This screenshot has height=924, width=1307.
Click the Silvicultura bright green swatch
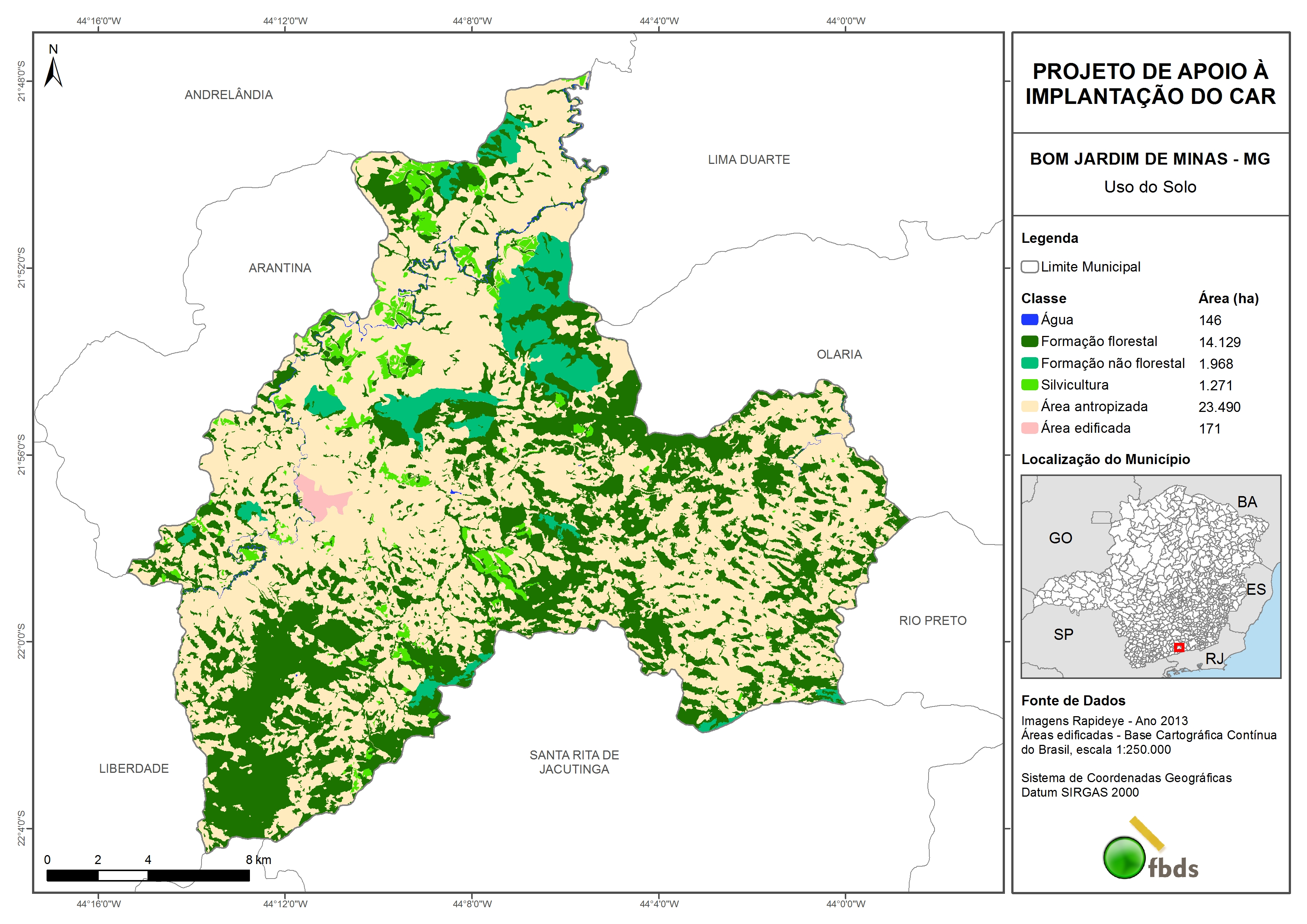coord(1029,385)
